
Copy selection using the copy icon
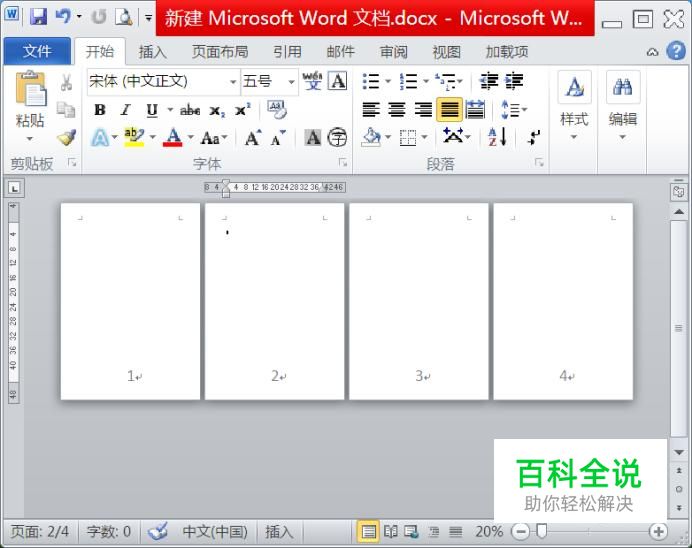pyautogui.click(x=66, y=110)
